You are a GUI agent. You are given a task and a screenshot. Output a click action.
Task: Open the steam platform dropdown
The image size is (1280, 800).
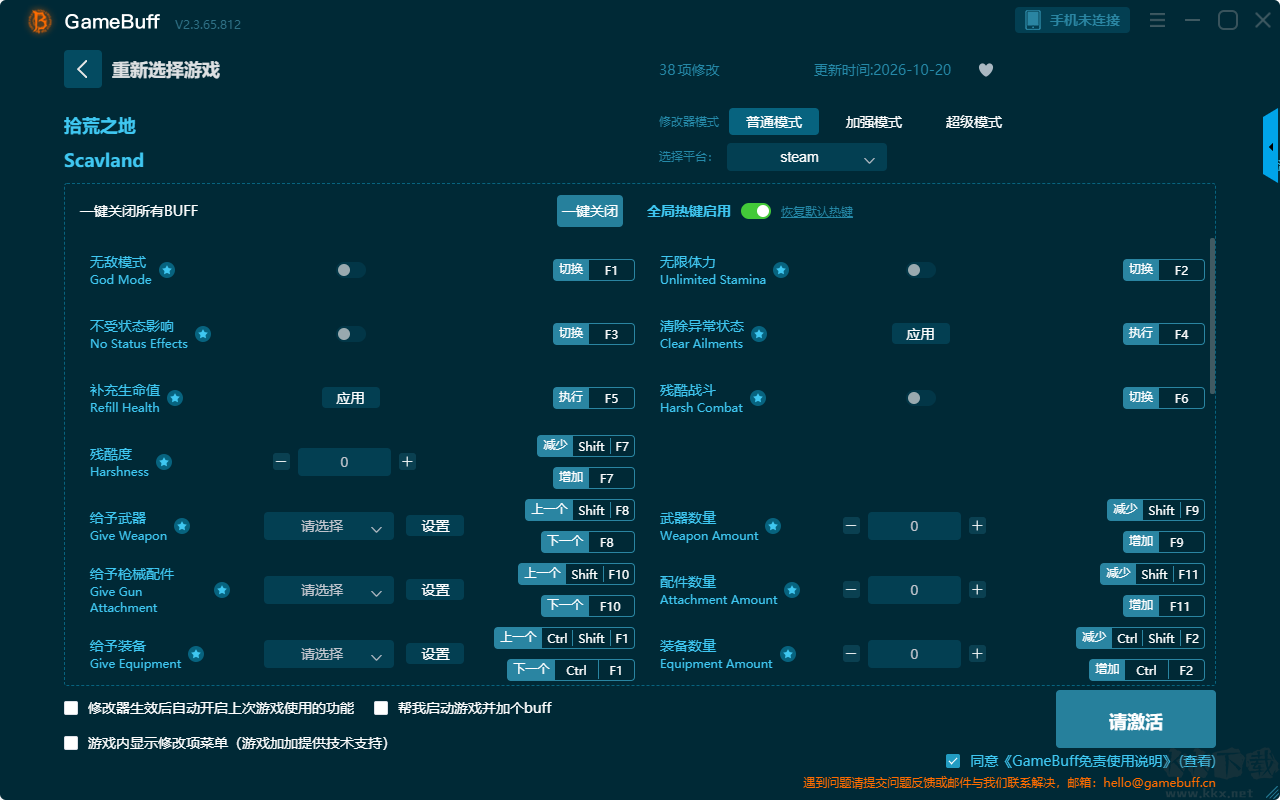point(807,157)
